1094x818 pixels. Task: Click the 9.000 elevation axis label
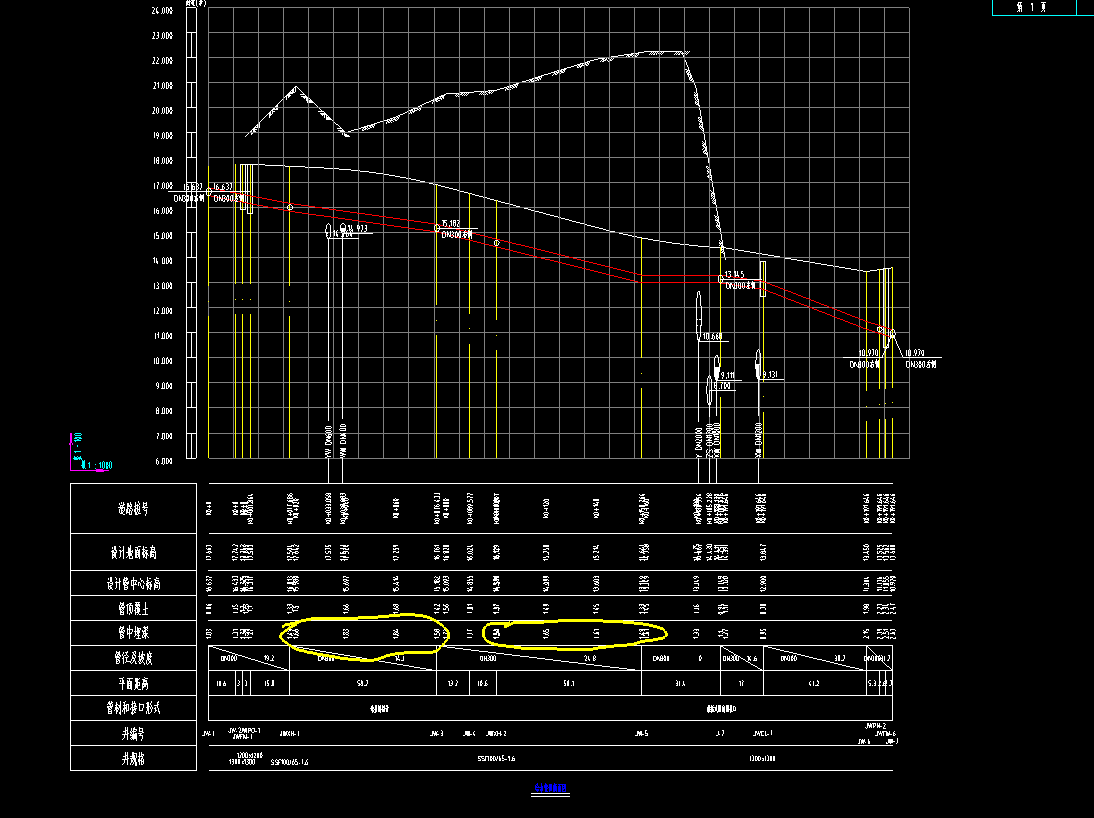pyautogui.click(x=162, y=386)
